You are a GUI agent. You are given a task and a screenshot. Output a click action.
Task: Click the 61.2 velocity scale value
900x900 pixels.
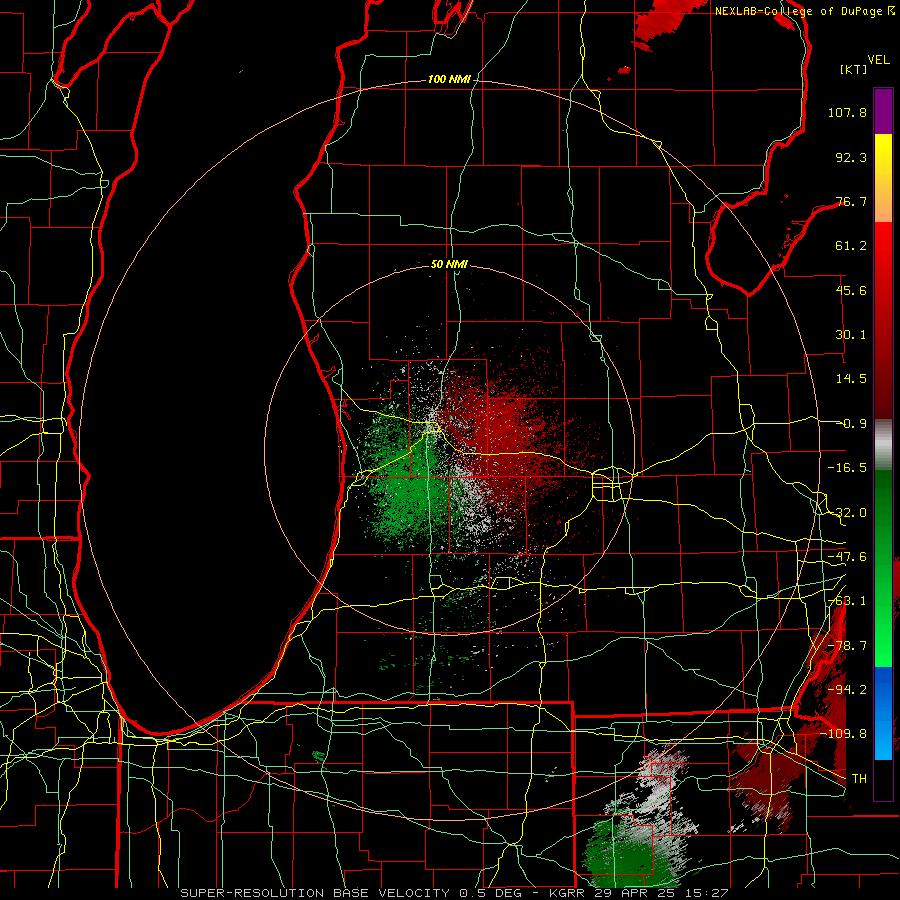coord(851,246)
